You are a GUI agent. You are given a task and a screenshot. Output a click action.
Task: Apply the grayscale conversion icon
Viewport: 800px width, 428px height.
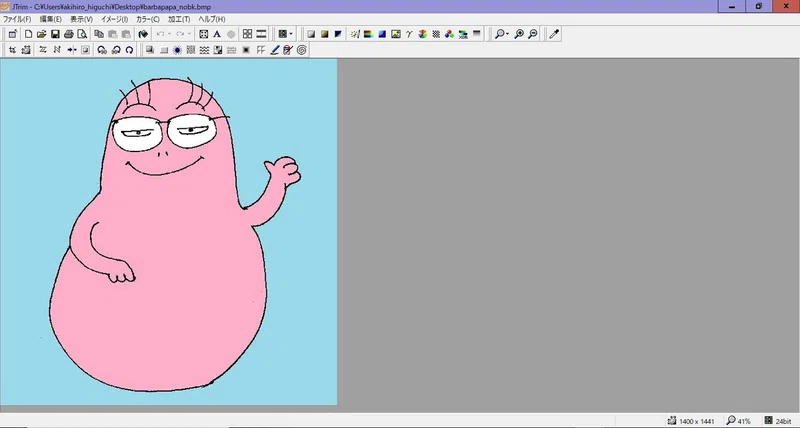tap(311, 34)
